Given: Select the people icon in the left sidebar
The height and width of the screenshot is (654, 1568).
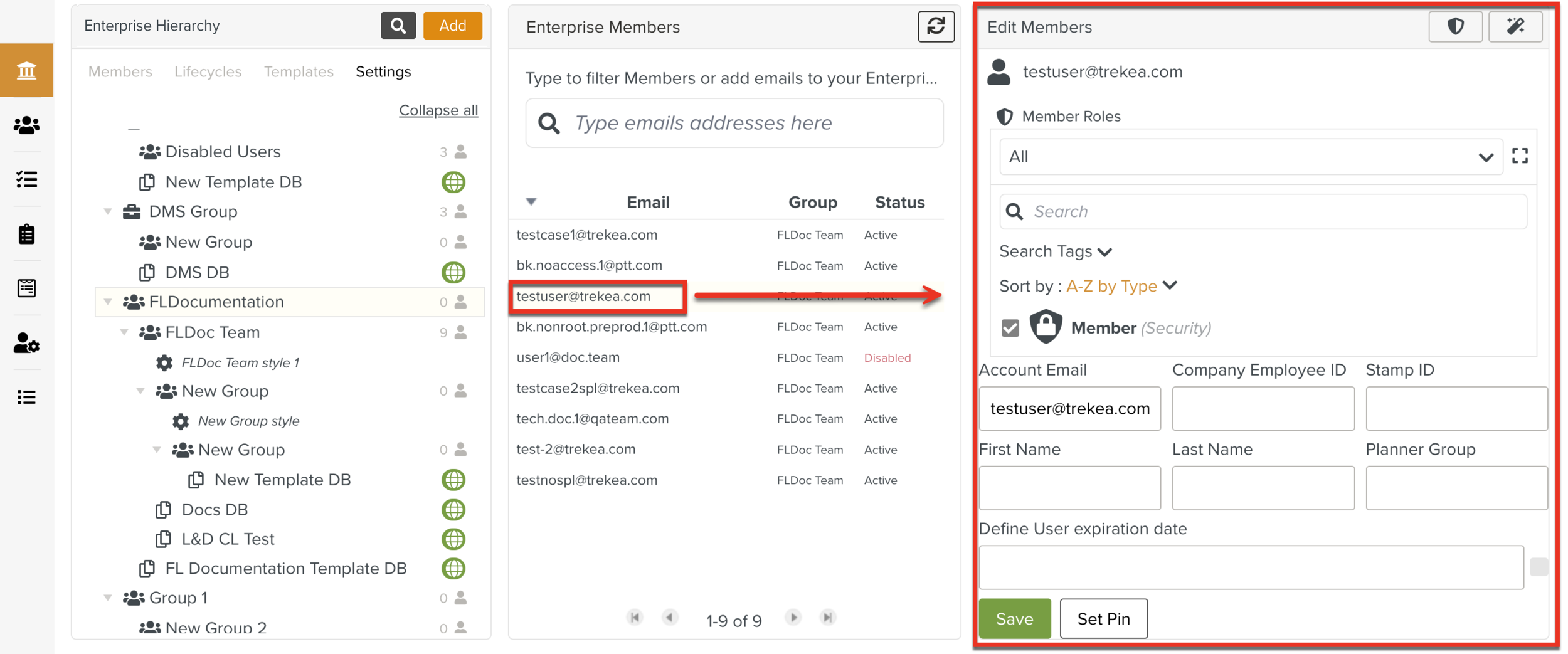Looking at the screenshot, I should pos(26,125).
